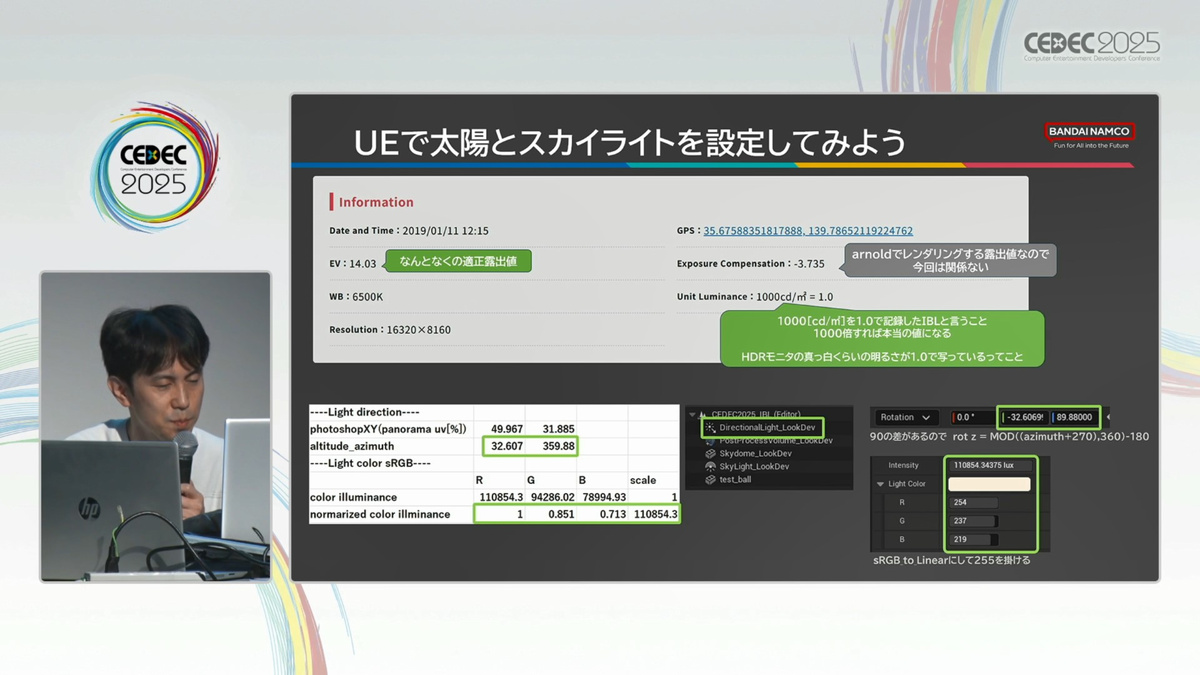Image resolution: width=1200 pixels, height=675 pixels.
Task: Collapse the Light Color property group
Action: point(881,484)
